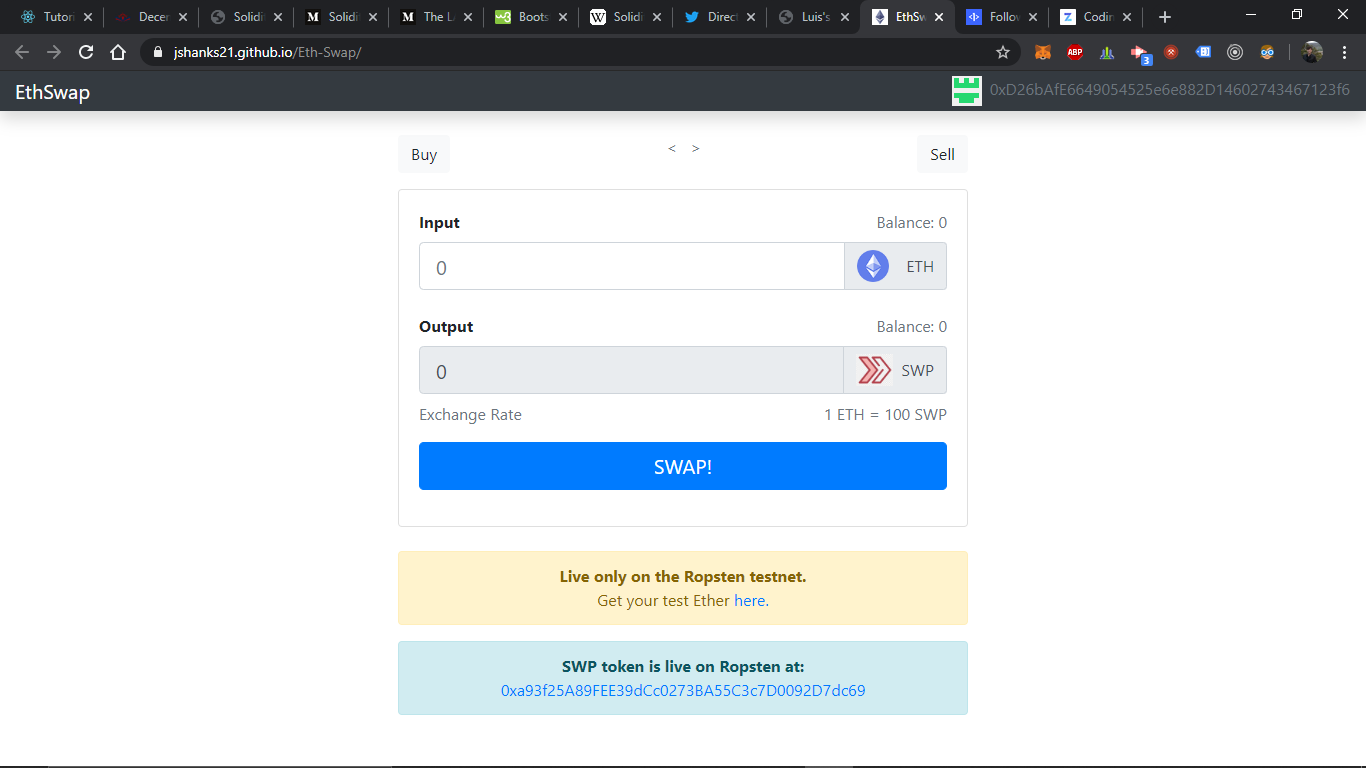The image size is (1366, 768).
Task: Click the Ethereum logo next to ETH
Action: (871, 265)
